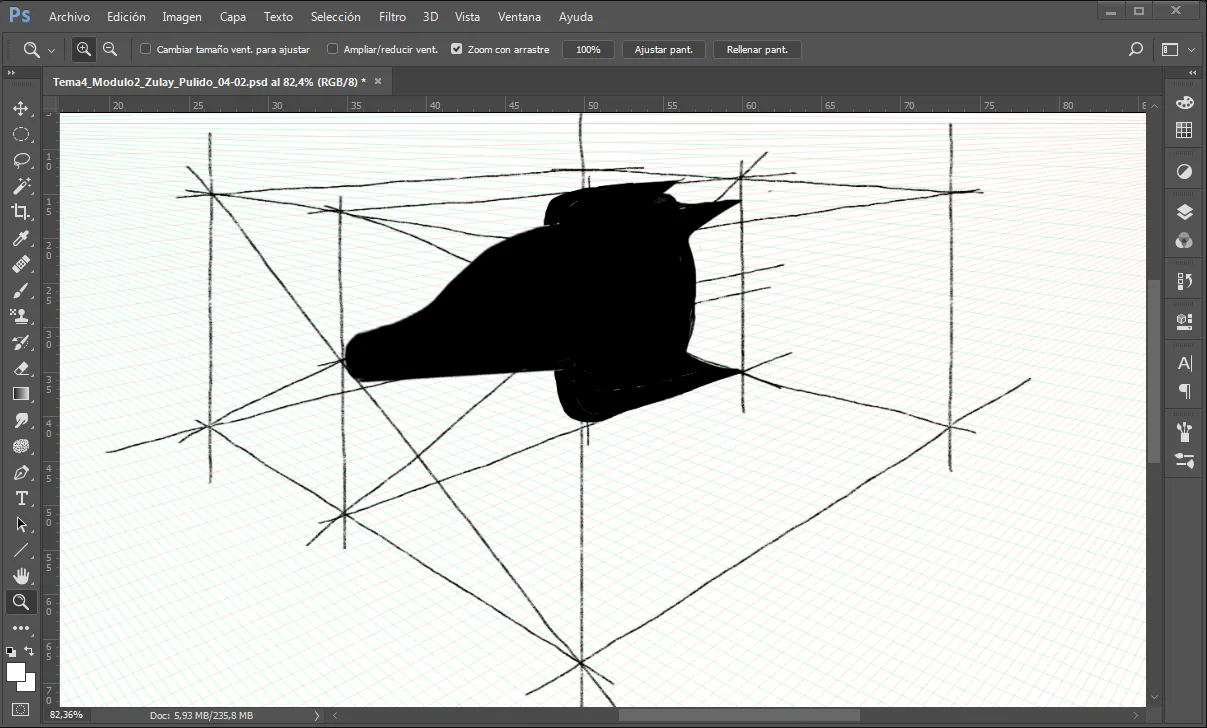Open the Character panel icon
The image size is (1207, 728).
point(1184,363)
